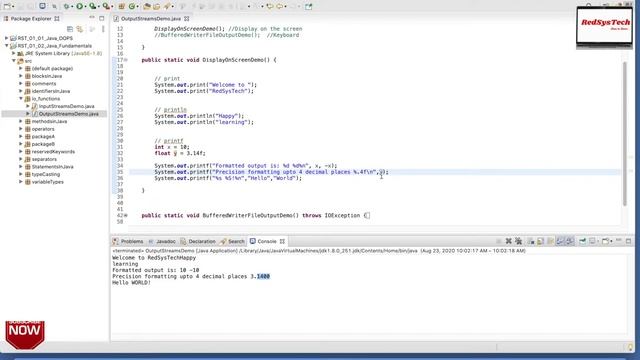The height and width of the screenshot is (360, 640).
Task: Select typeCasting package
Action: pos(46,174)
